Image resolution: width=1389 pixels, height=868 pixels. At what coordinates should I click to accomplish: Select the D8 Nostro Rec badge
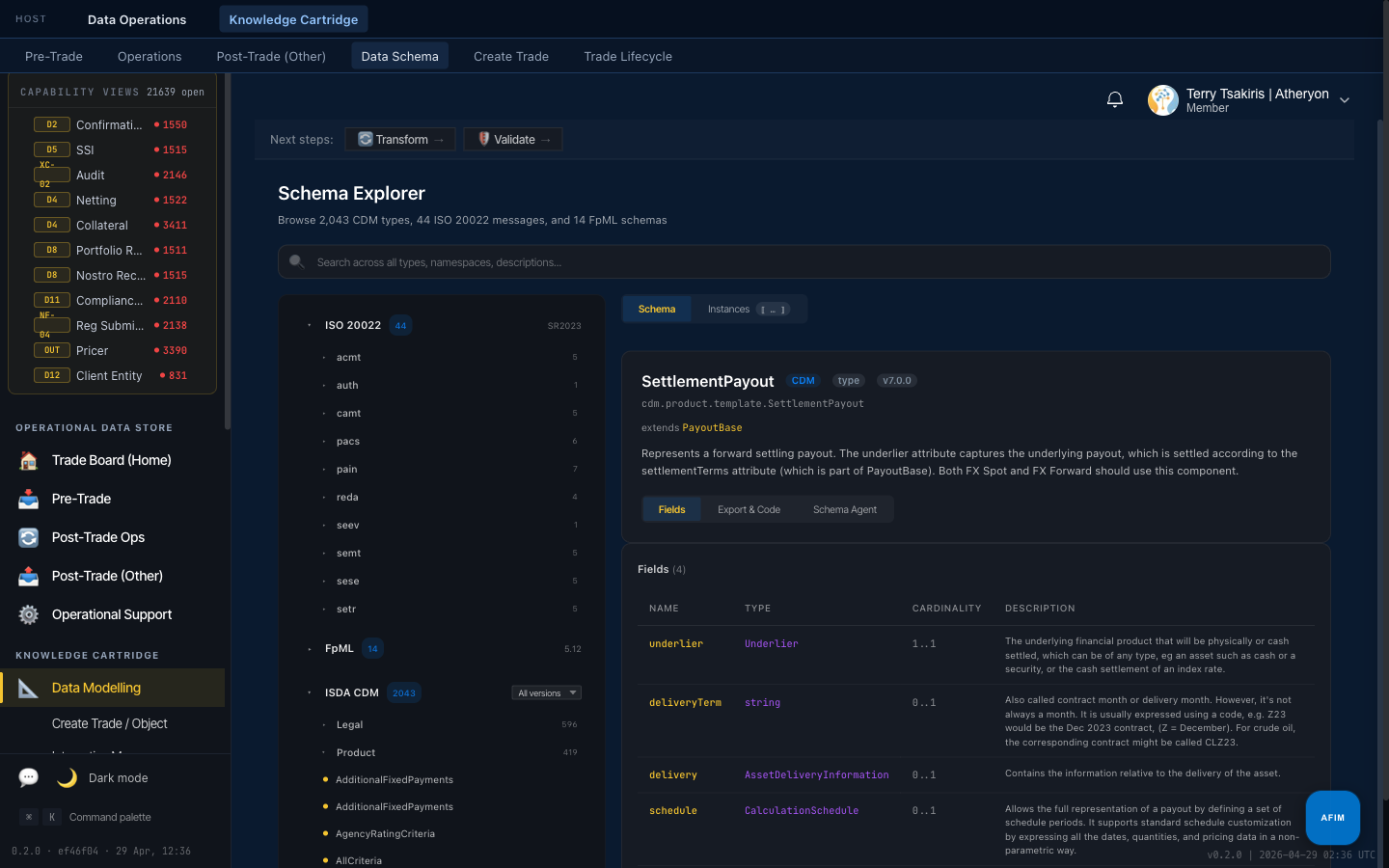[52, 275]
